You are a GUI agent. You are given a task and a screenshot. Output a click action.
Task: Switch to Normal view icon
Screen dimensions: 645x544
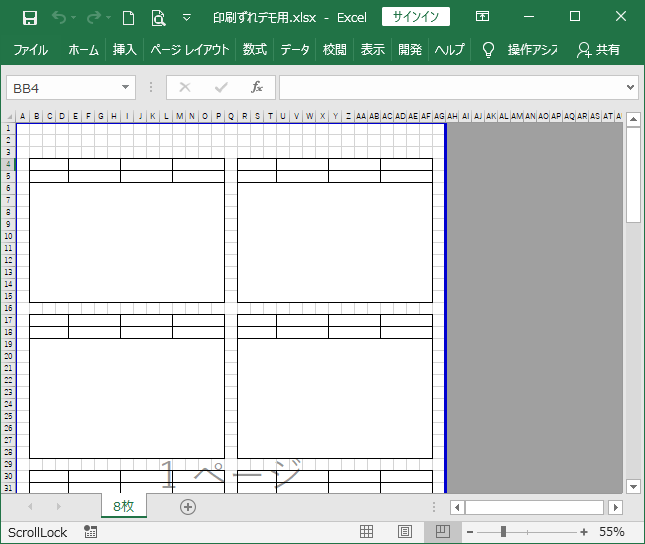(367, 532)
